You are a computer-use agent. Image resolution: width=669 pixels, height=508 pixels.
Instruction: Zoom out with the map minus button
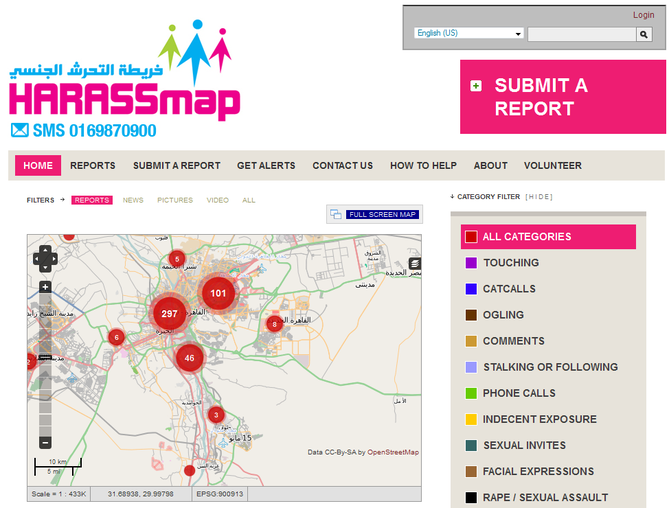(45, 442)
